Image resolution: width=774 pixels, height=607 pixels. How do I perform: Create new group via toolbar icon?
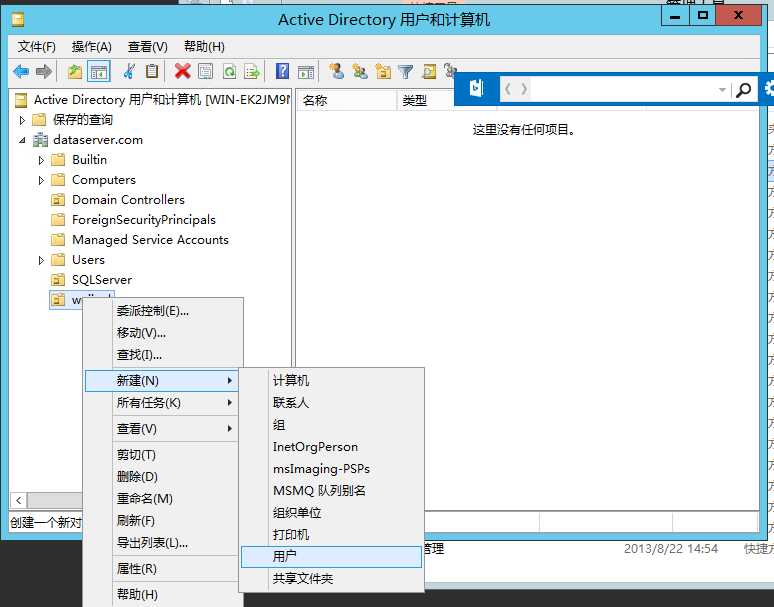360,72
